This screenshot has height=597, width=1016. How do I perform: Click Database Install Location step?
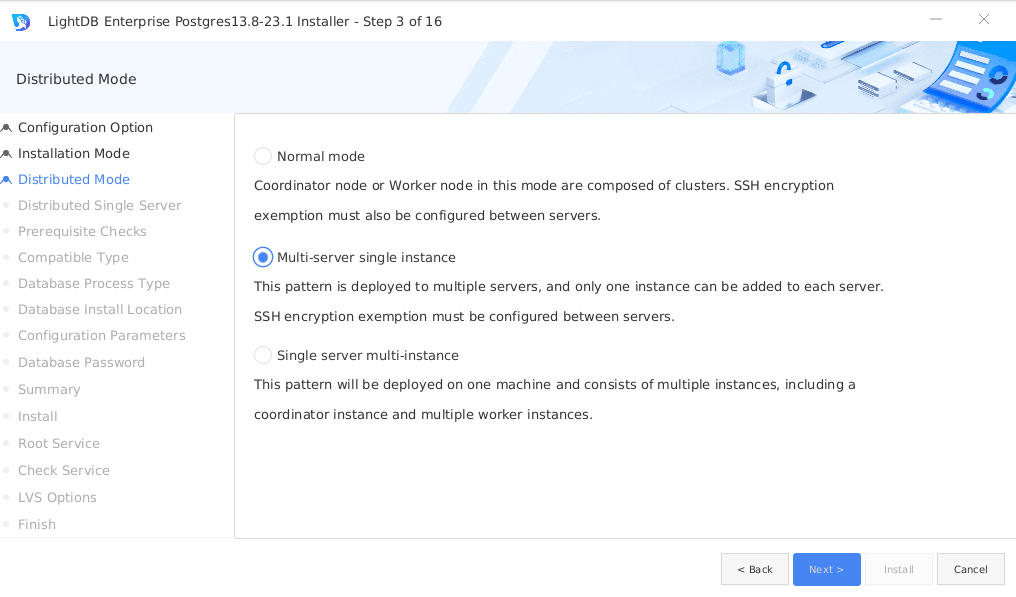[100, 309]
